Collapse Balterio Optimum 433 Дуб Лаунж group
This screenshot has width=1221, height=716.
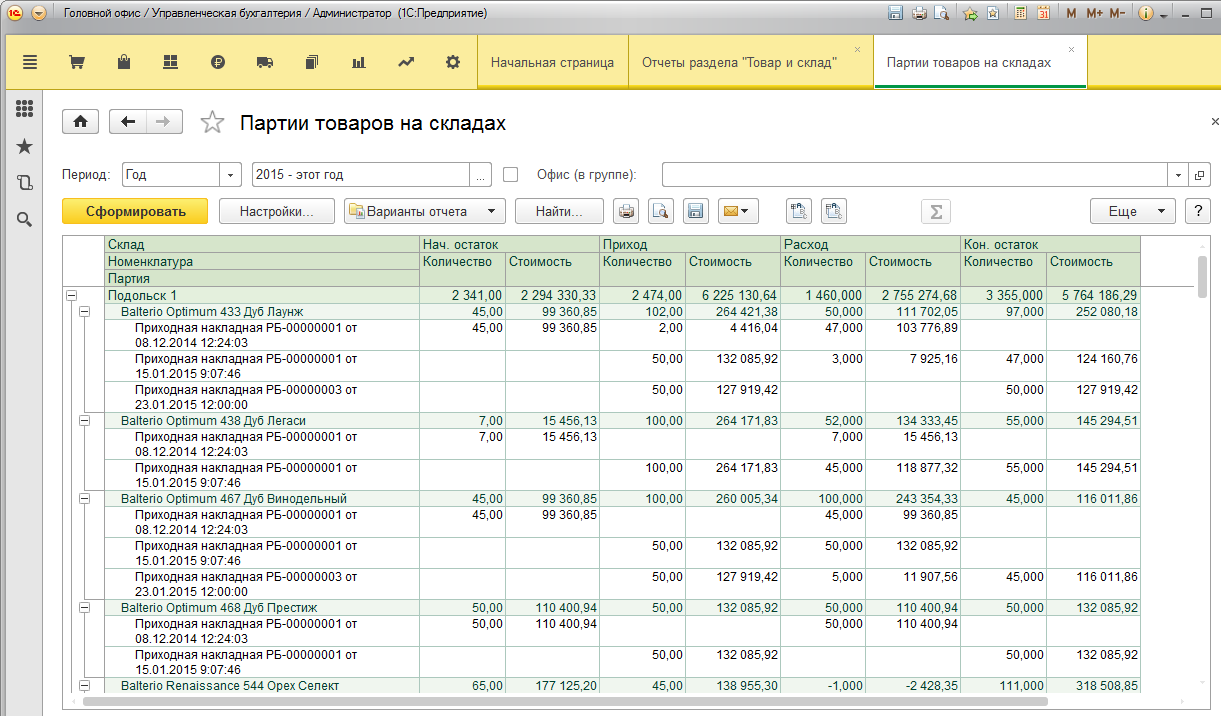(x=84, y=312)
